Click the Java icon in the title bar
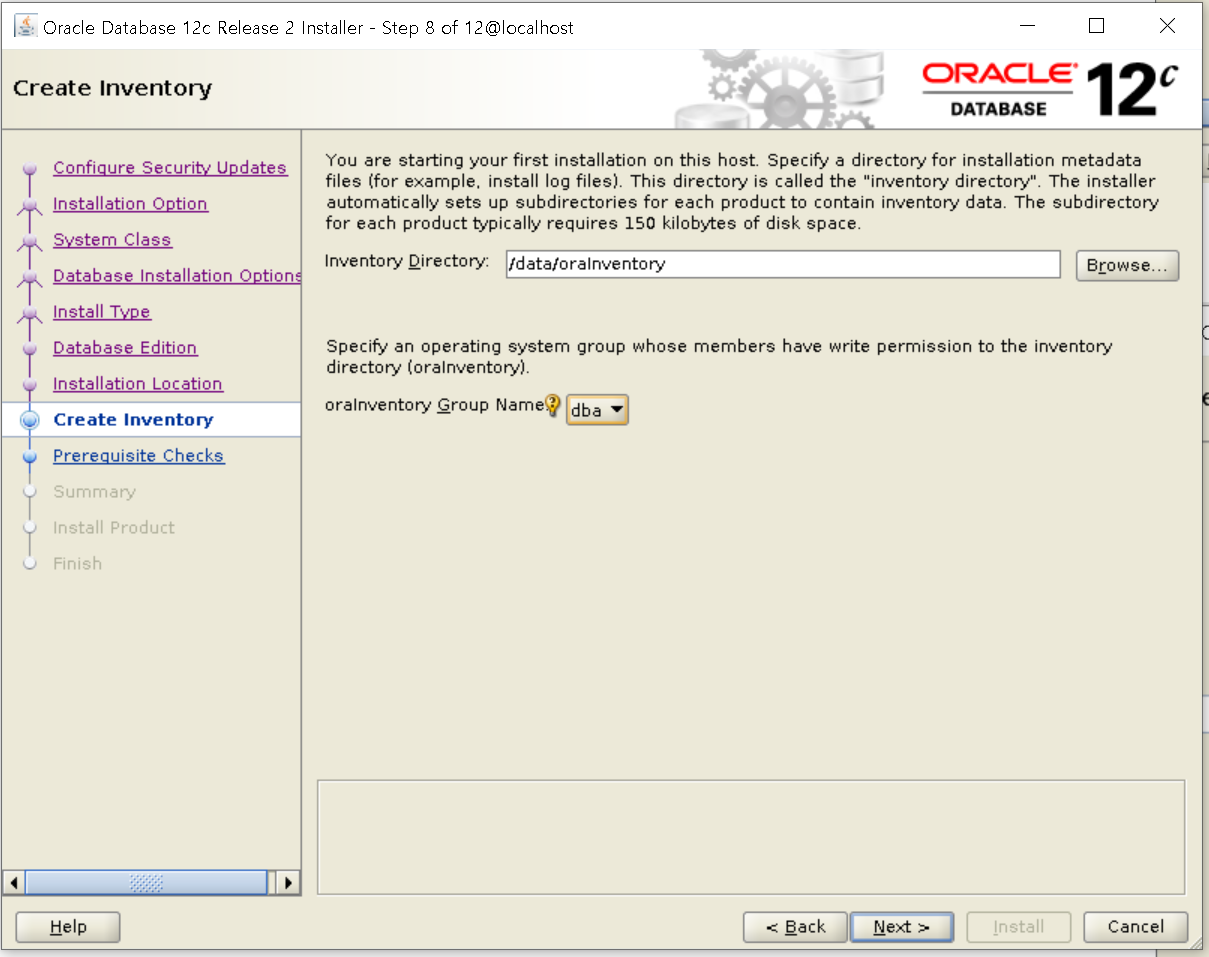This screenshot has width=1209, height=957. click(25, 27)
